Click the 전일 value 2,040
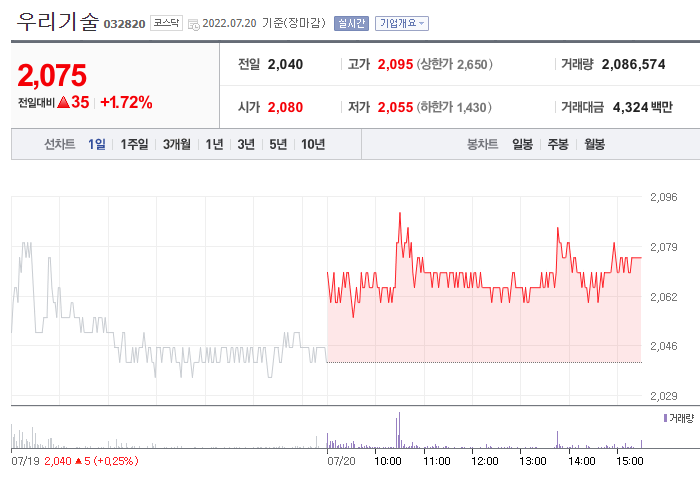This screenshot has width=700, height=480. click(x=285, y=64)
